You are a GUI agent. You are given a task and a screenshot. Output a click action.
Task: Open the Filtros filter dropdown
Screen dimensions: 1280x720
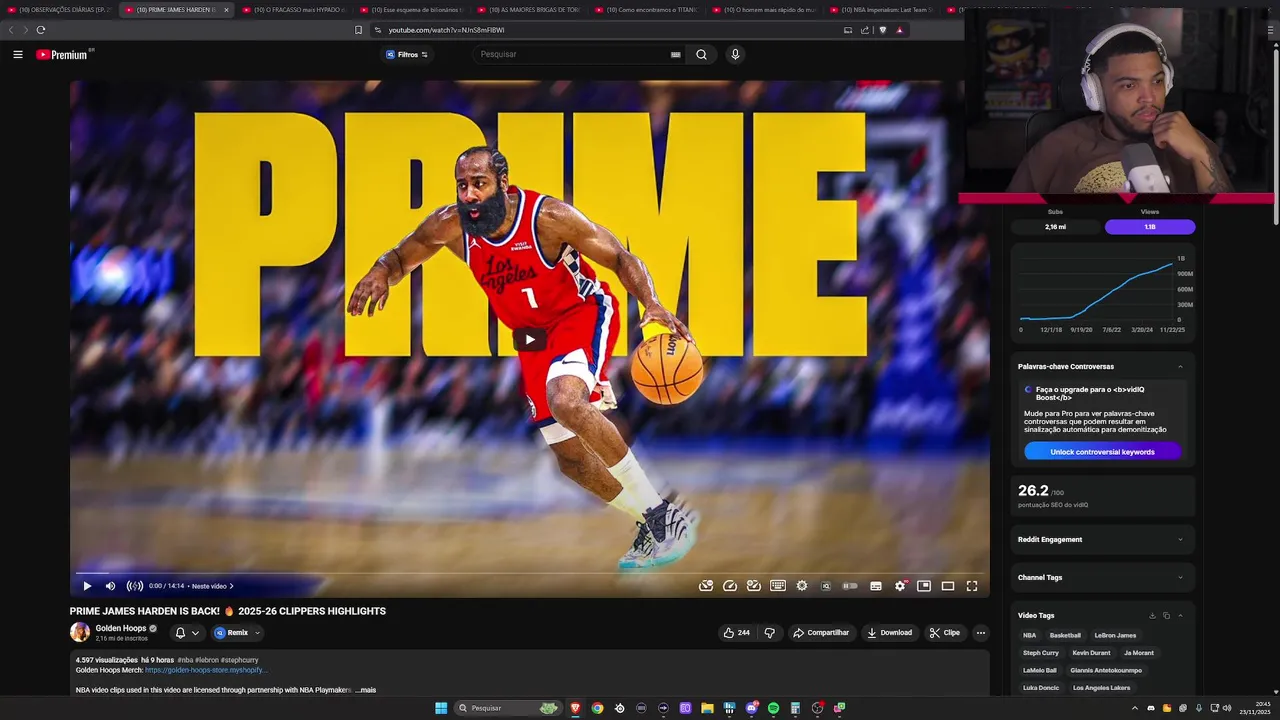[407, 55]
